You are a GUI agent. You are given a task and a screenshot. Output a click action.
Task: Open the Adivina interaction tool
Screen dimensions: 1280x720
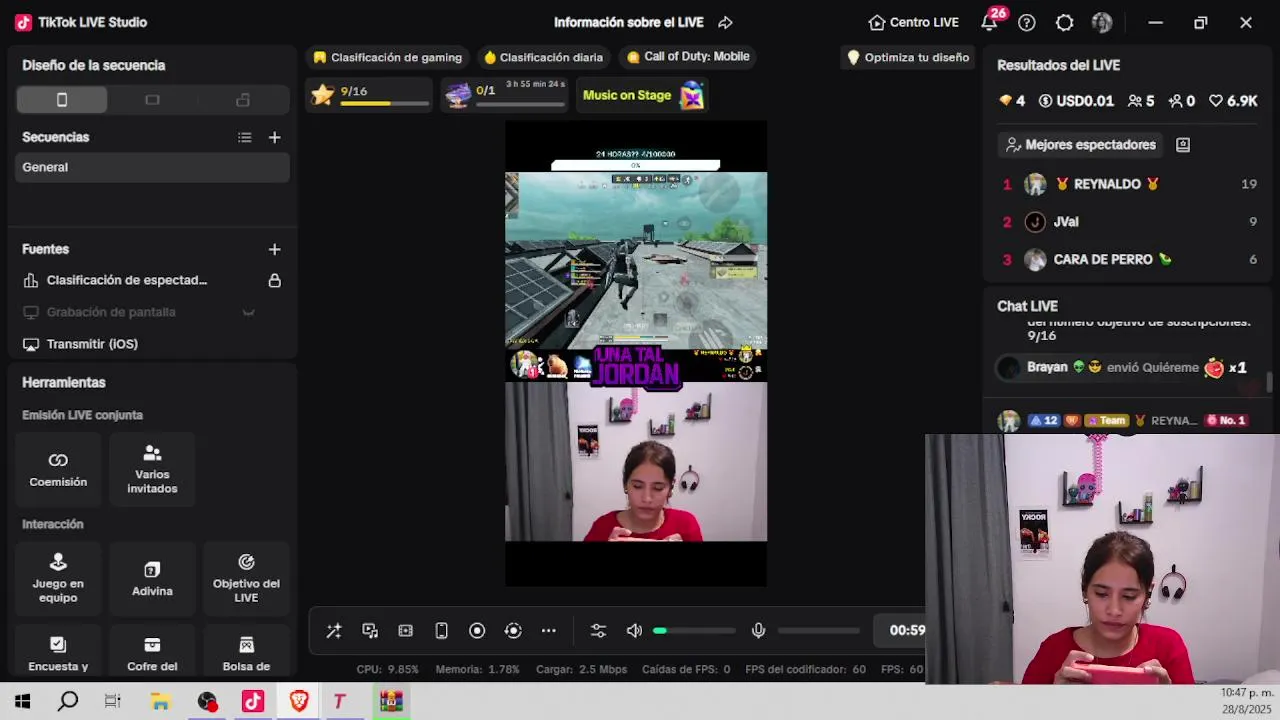152,579
